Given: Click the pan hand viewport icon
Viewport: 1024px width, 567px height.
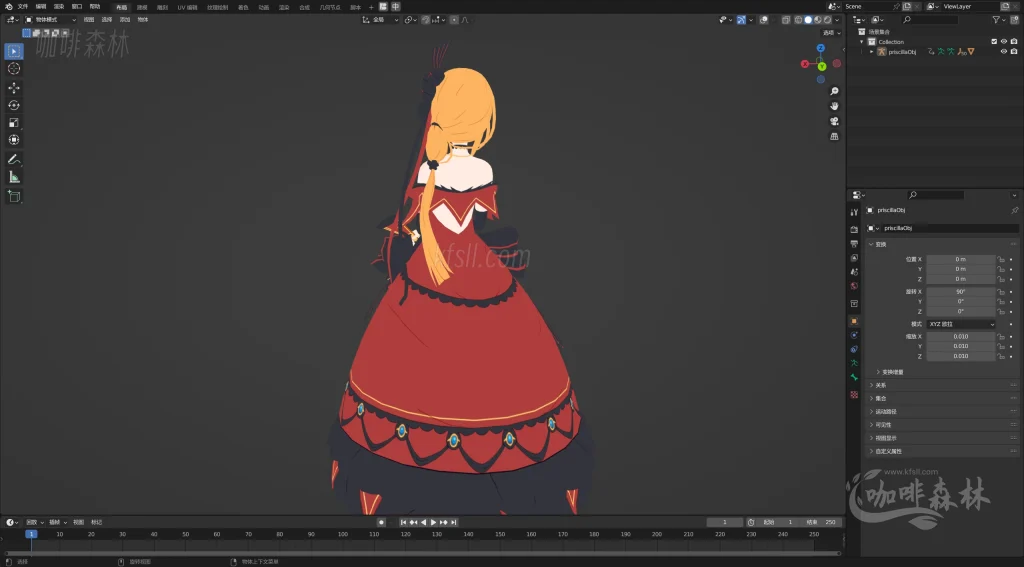Looking at the screenshot, I should pos(834,106).
